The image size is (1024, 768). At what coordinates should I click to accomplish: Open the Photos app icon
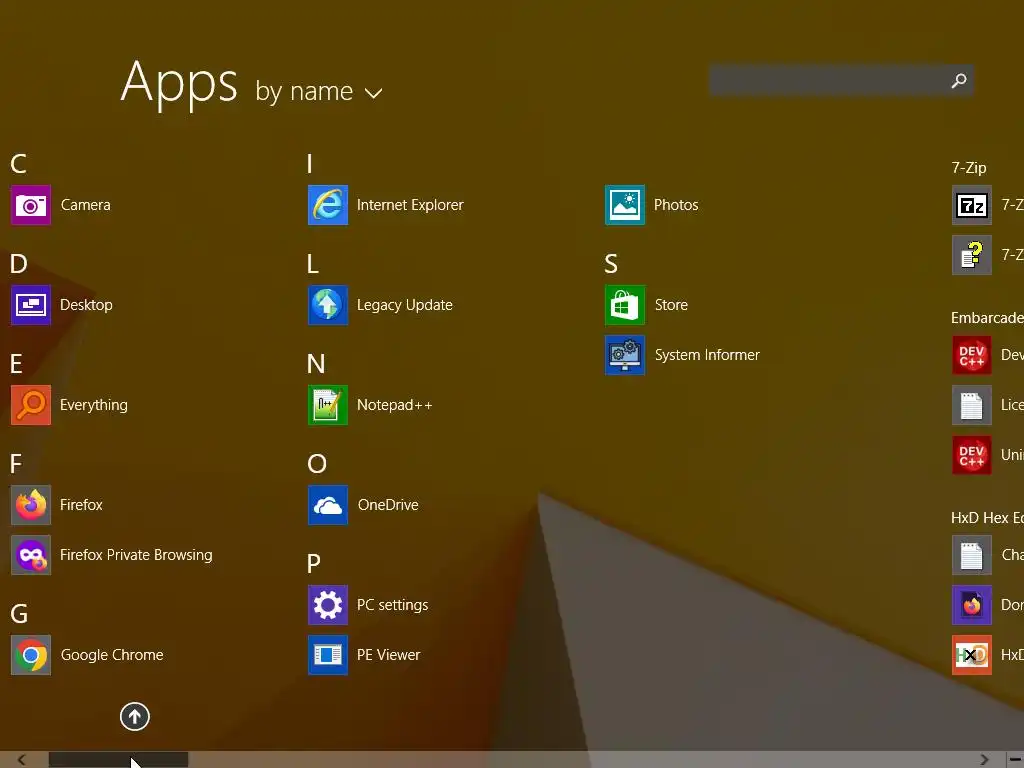point(625,205)
